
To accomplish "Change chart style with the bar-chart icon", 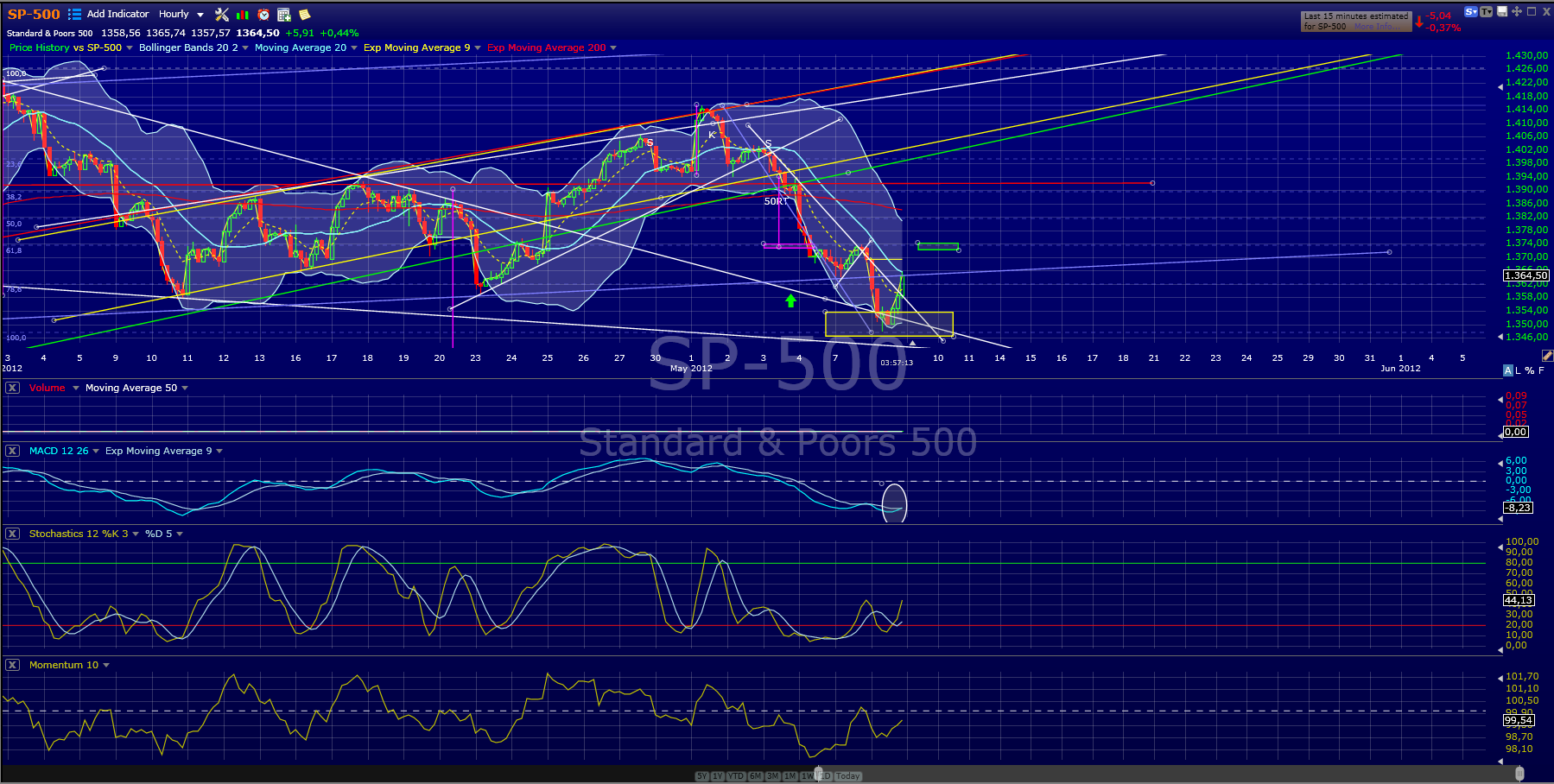I will pos(243,15).
